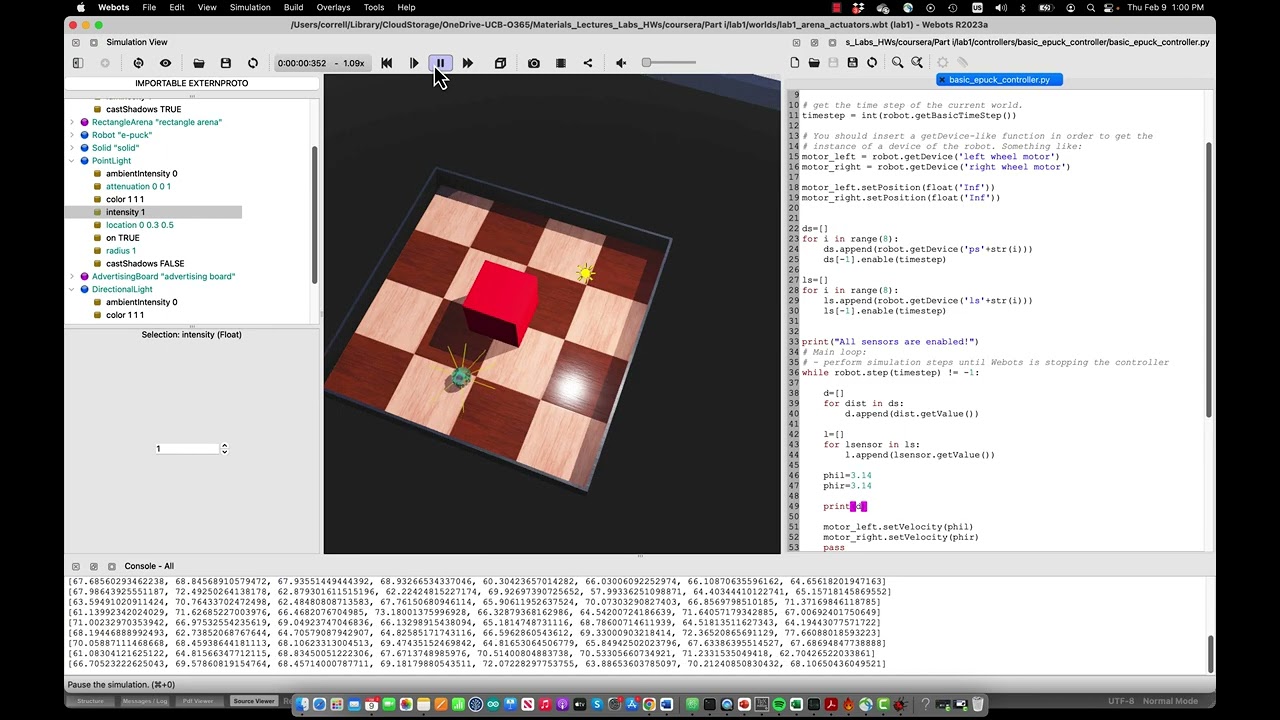Open the eye view-options icon
This screenshot has height=720, width=1280.
point(166,63)
